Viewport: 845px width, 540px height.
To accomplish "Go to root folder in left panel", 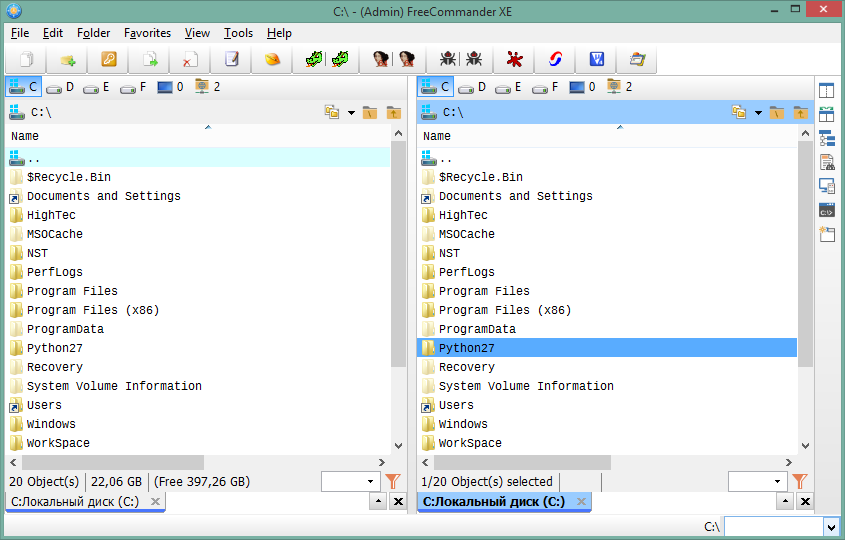I will click(369, 113).
